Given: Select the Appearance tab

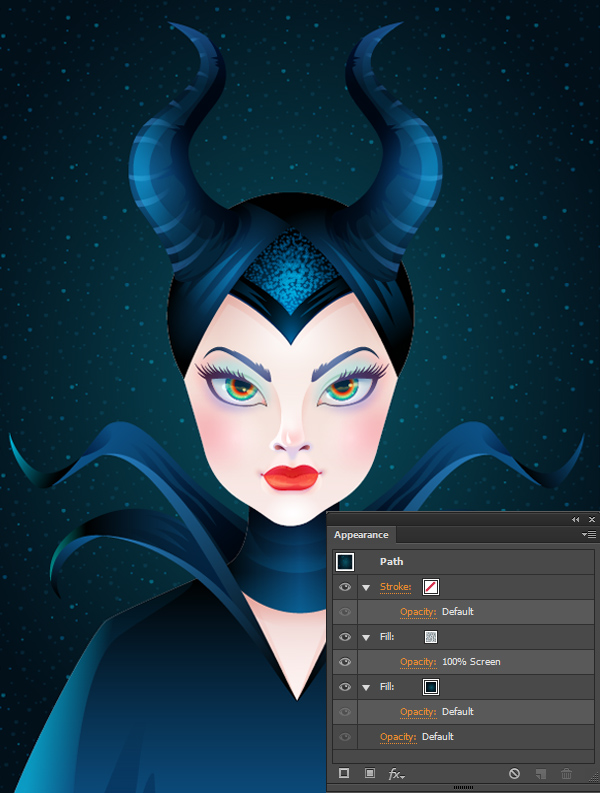Looking at the screenshot, I should tap(361, 535).
